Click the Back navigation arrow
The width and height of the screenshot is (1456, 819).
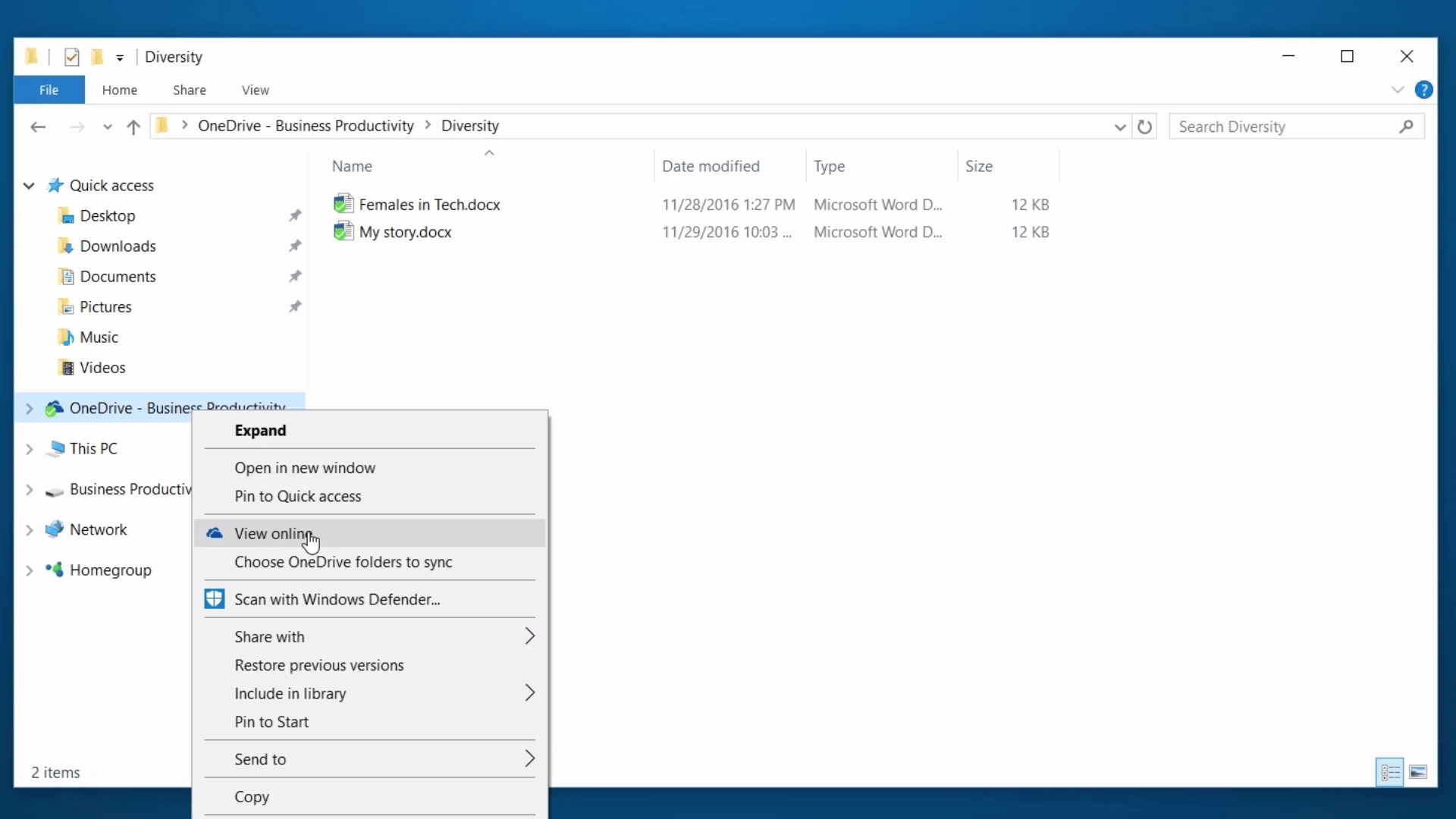click(x=38, y=127)
